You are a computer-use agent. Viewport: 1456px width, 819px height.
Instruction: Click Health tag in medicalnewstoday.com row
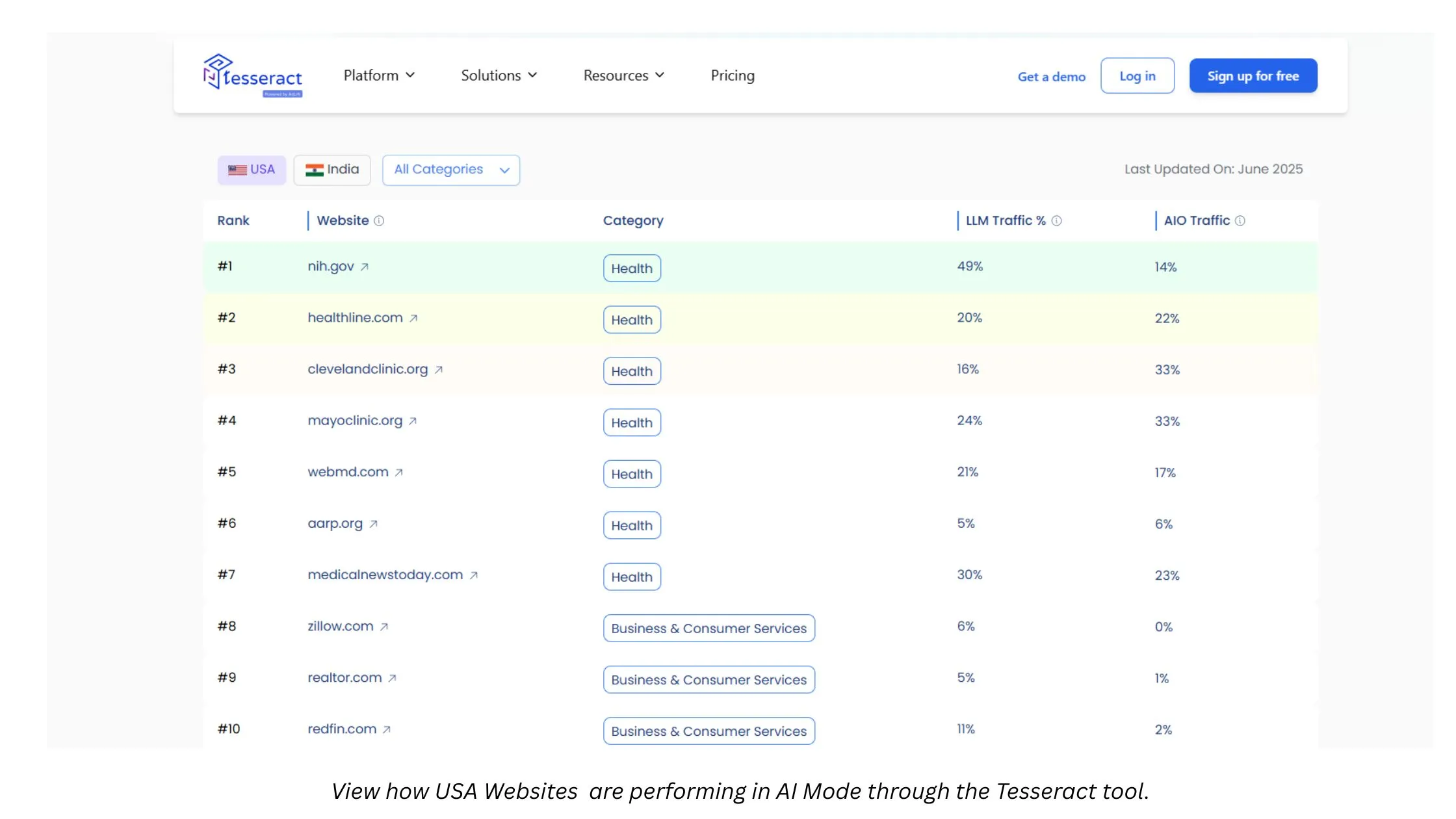(x=632, y=577)
